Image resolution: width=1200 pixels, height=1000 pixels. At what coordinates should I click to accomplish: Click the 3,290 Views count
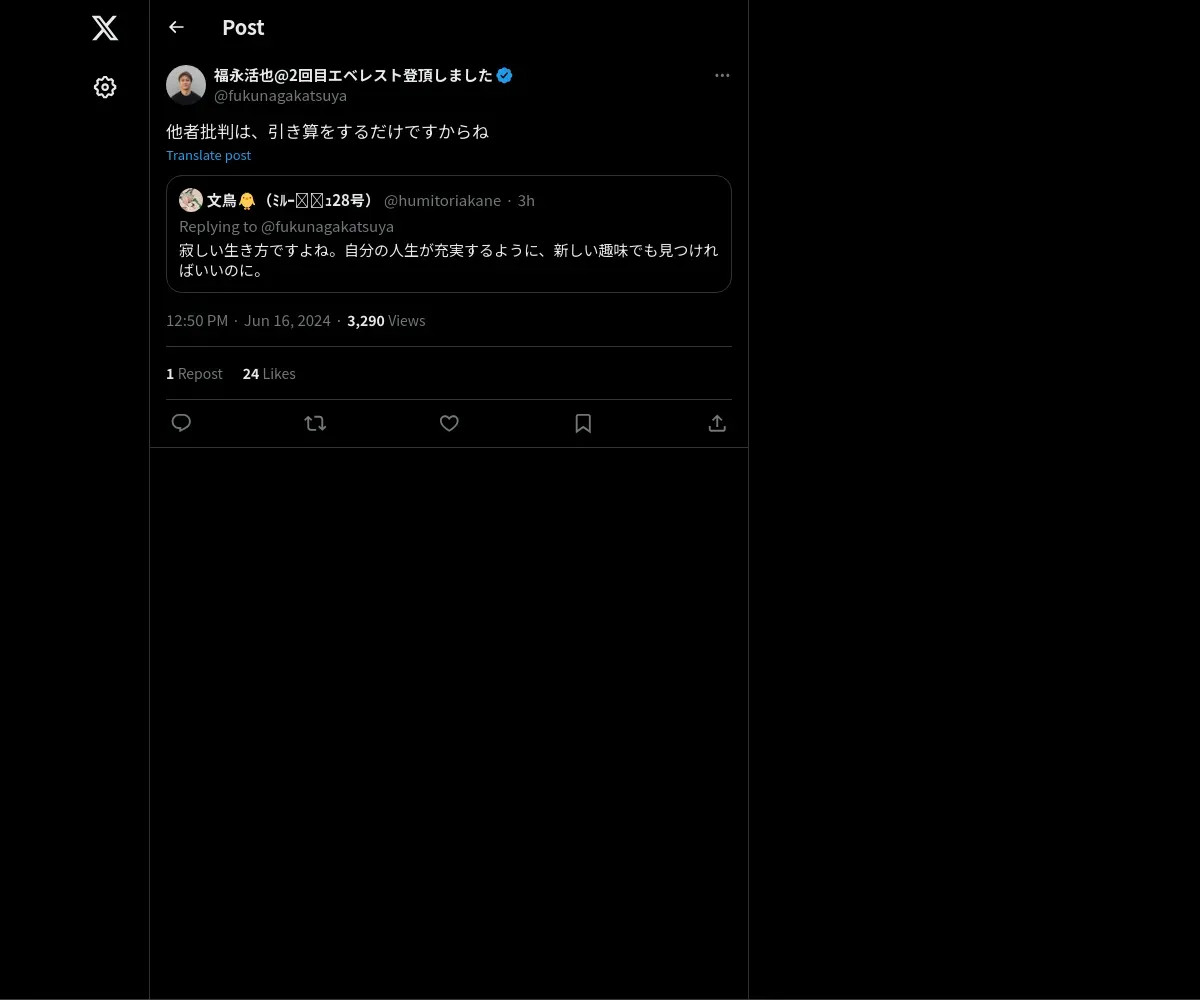coord(386,321)
